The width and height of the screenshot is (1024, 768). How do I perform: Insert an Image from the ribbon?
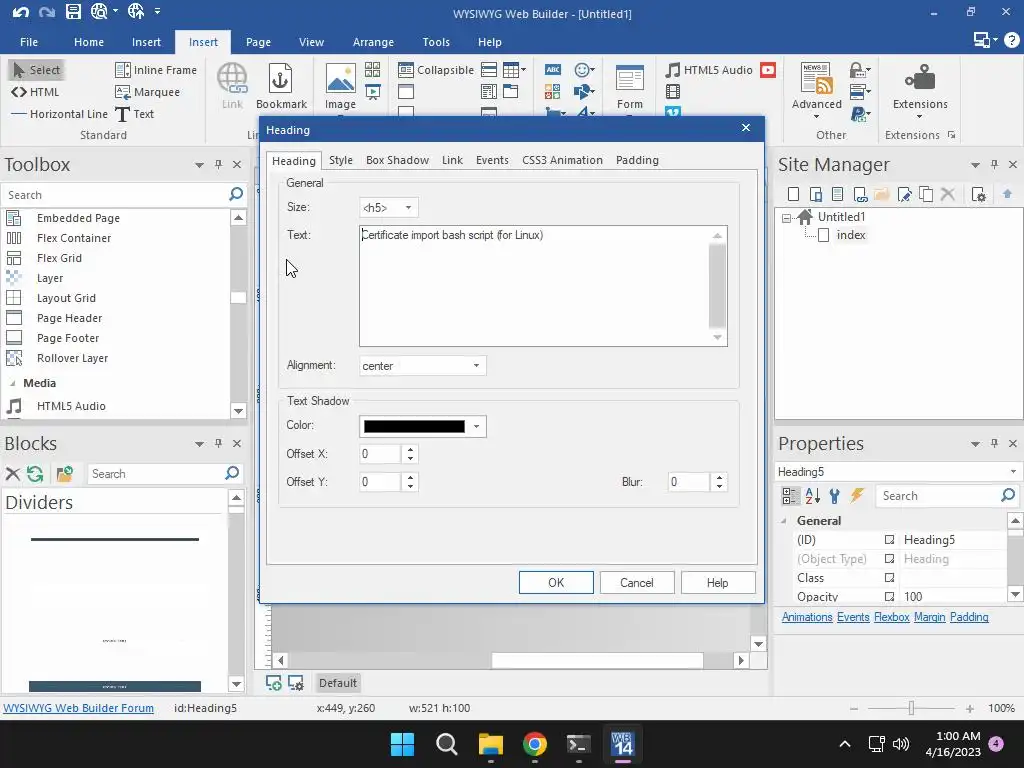pos(340,87)
